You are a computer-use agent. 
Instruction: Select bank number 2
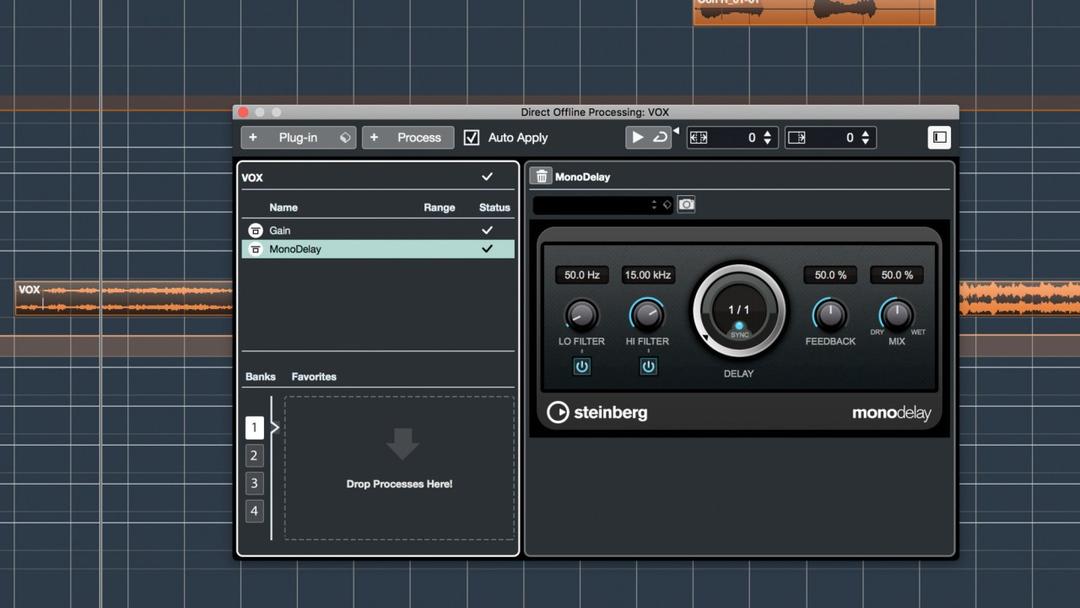tap(254, 455)
